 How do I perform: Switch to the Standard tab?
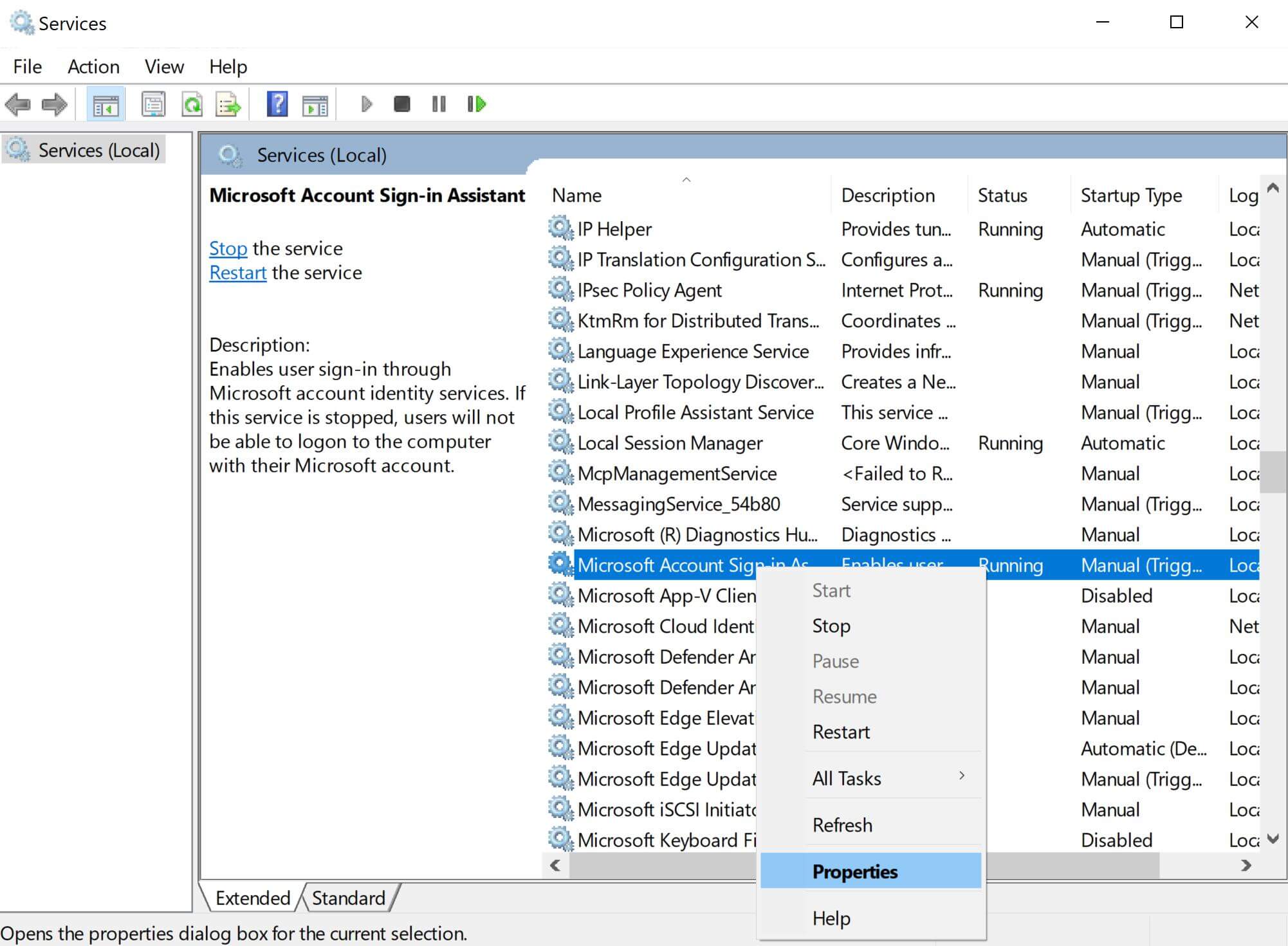click(x=347, y=898)
